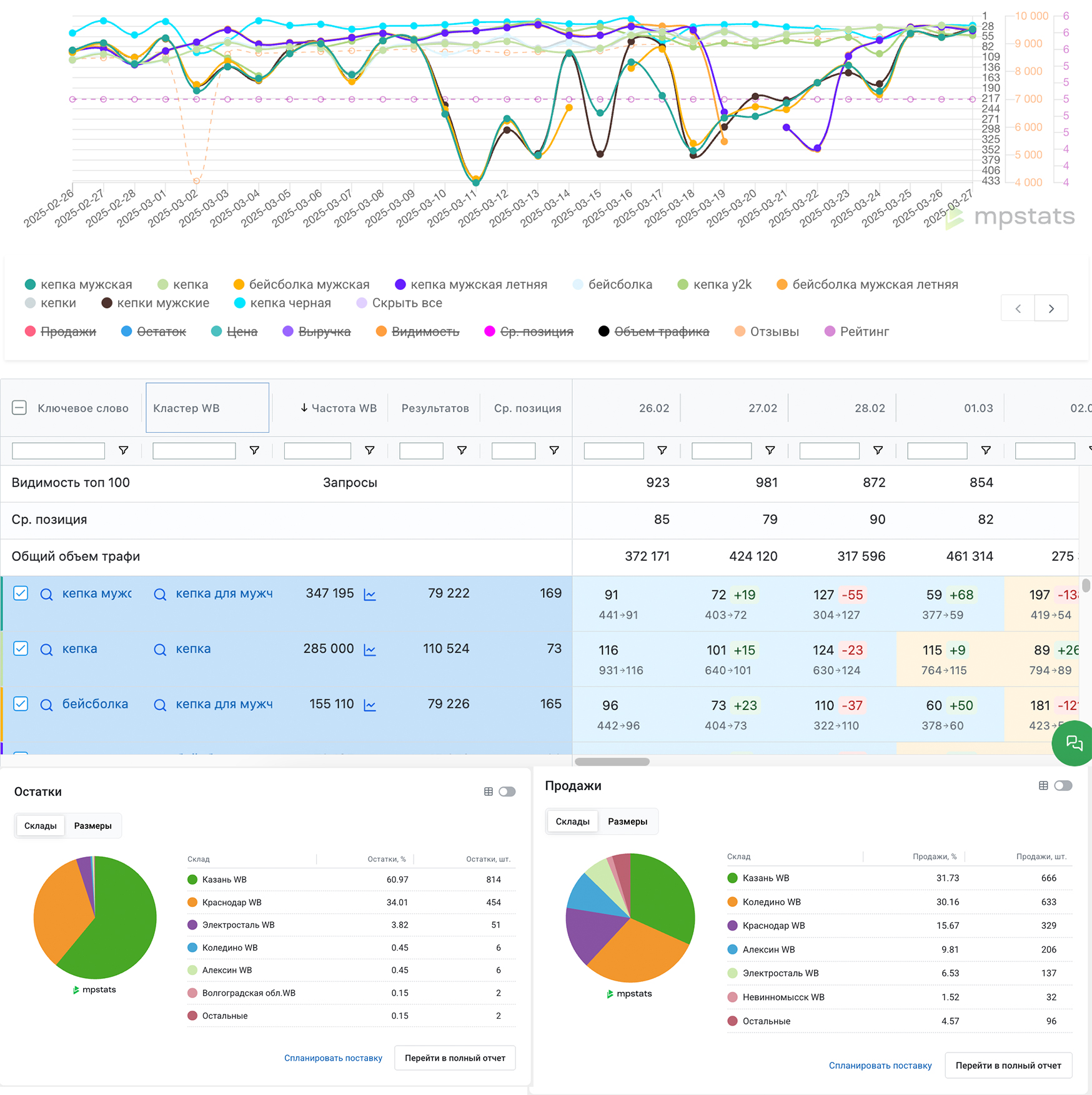The height and width of the screenshot is (1095, 1092).
Task: Toggle кепки мужские legend item
Action: coord(156,303)
